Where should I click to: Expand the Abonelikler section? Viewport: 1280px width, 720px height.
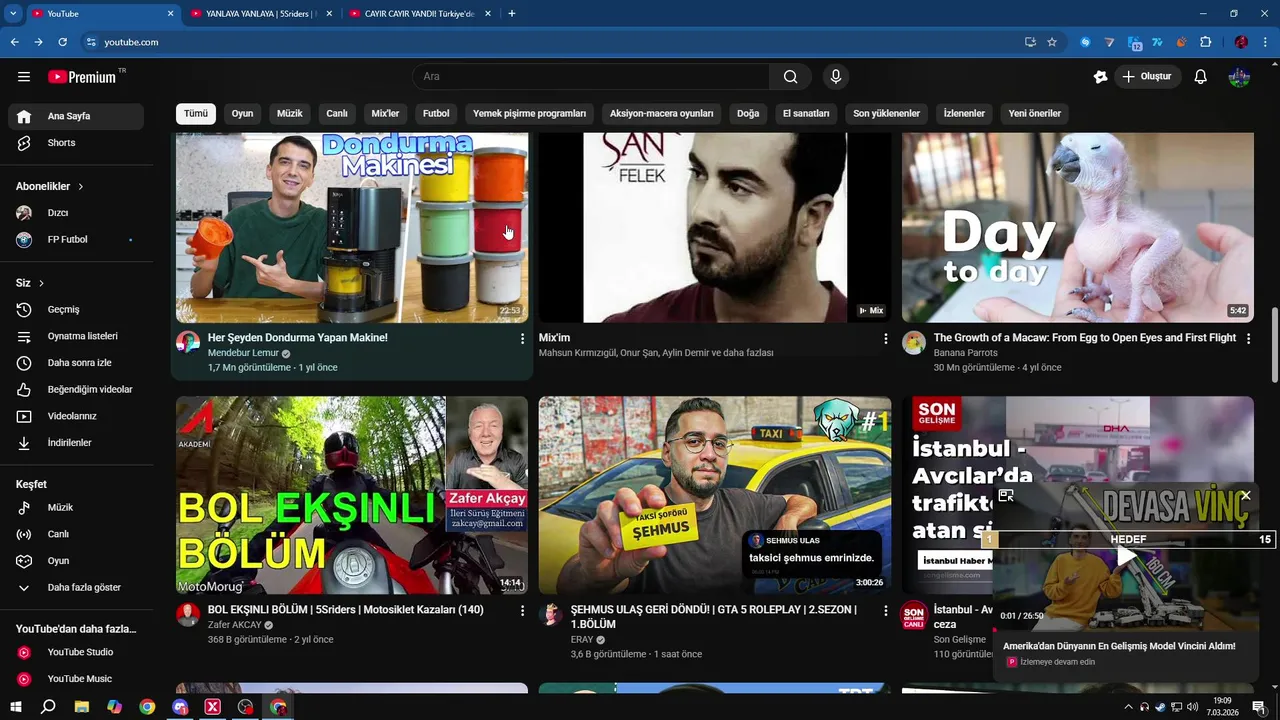point(50,186)
